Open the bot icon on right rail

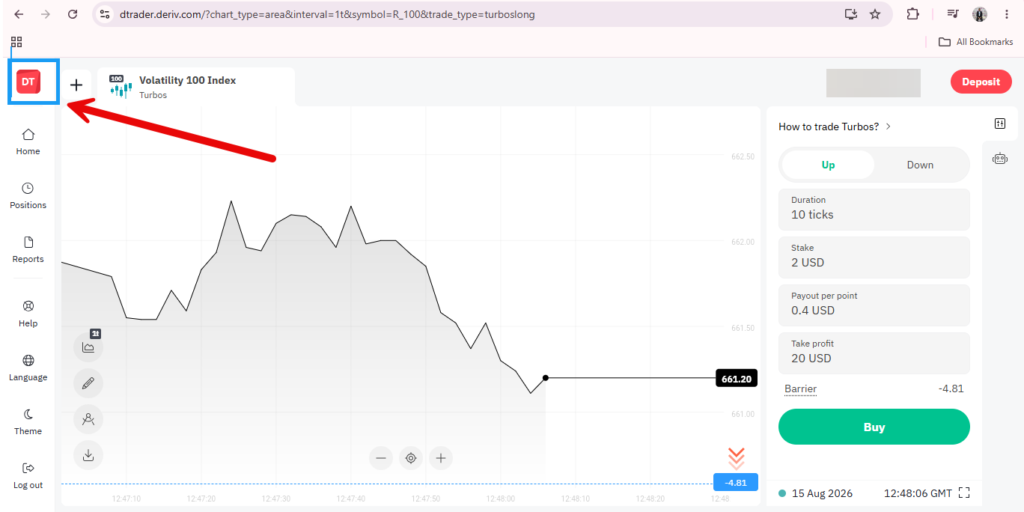tap(1000, 158)
